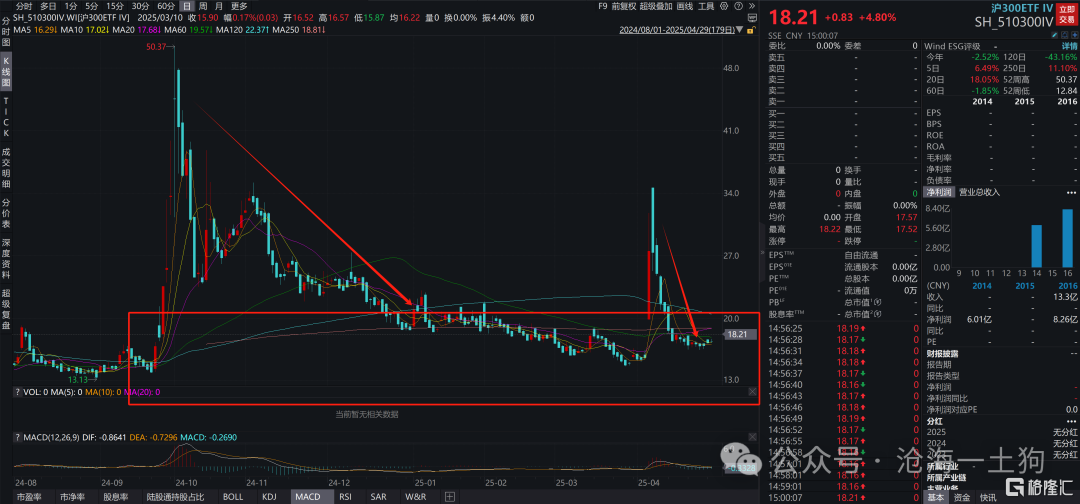
Task: Select the monthly 月 K-line period
Action: pos(218,6)
